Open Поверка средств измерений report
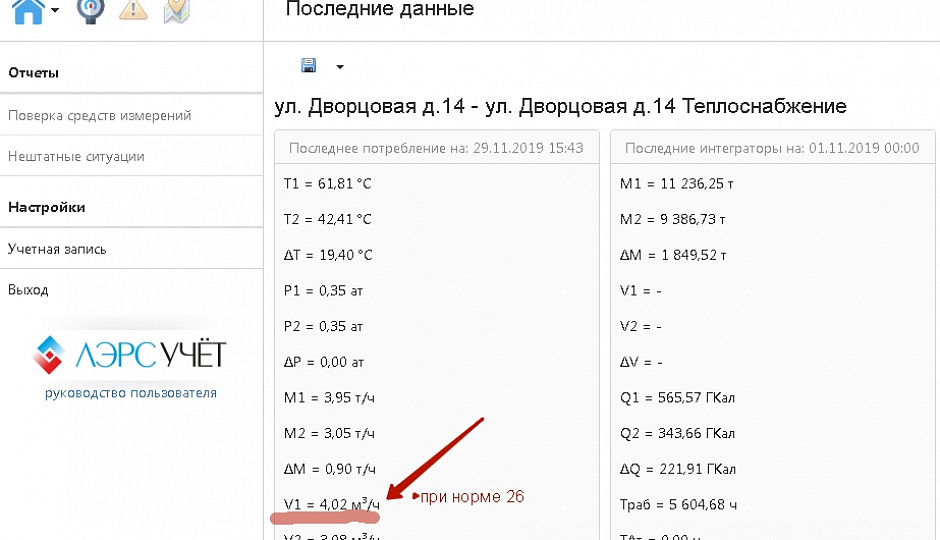This screenshot has height=540, width=940. point(99,115)
